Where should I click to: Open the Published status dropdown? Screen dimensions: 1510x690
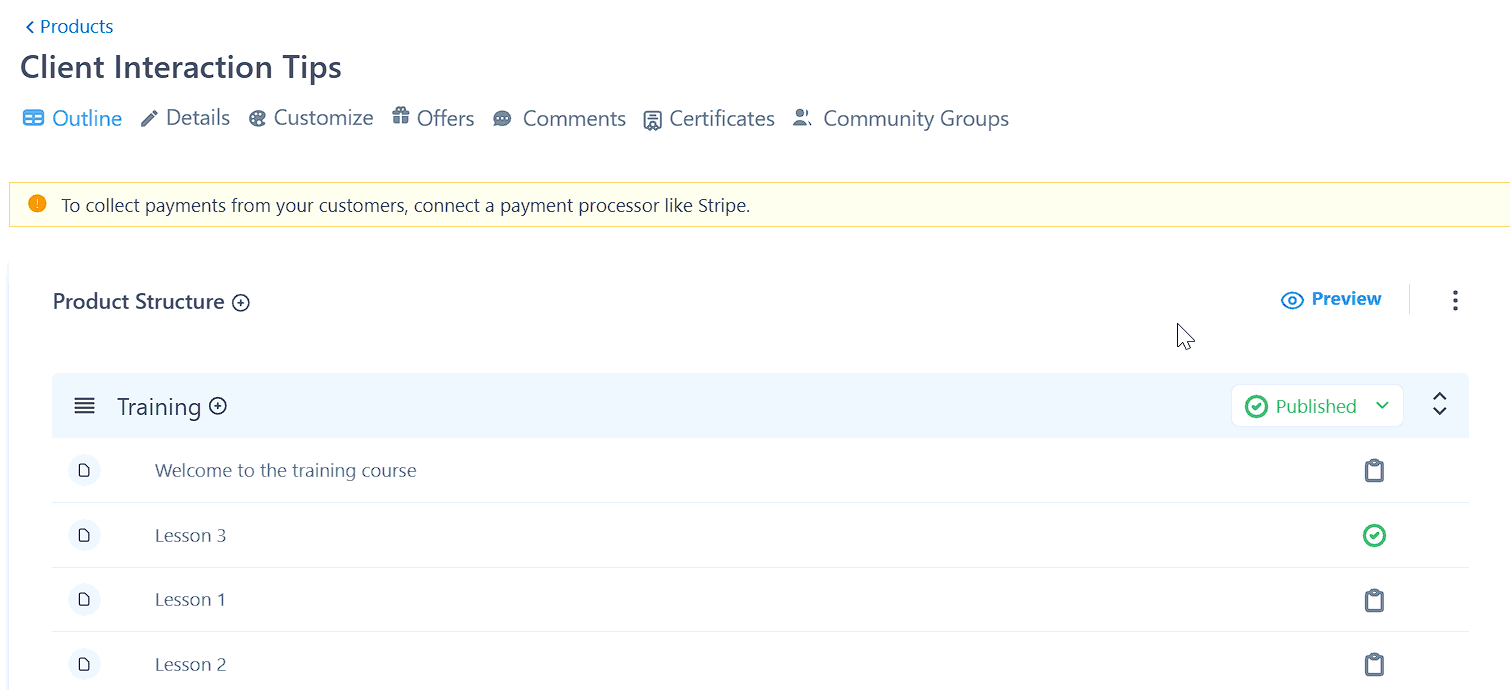coord(1316,406)
